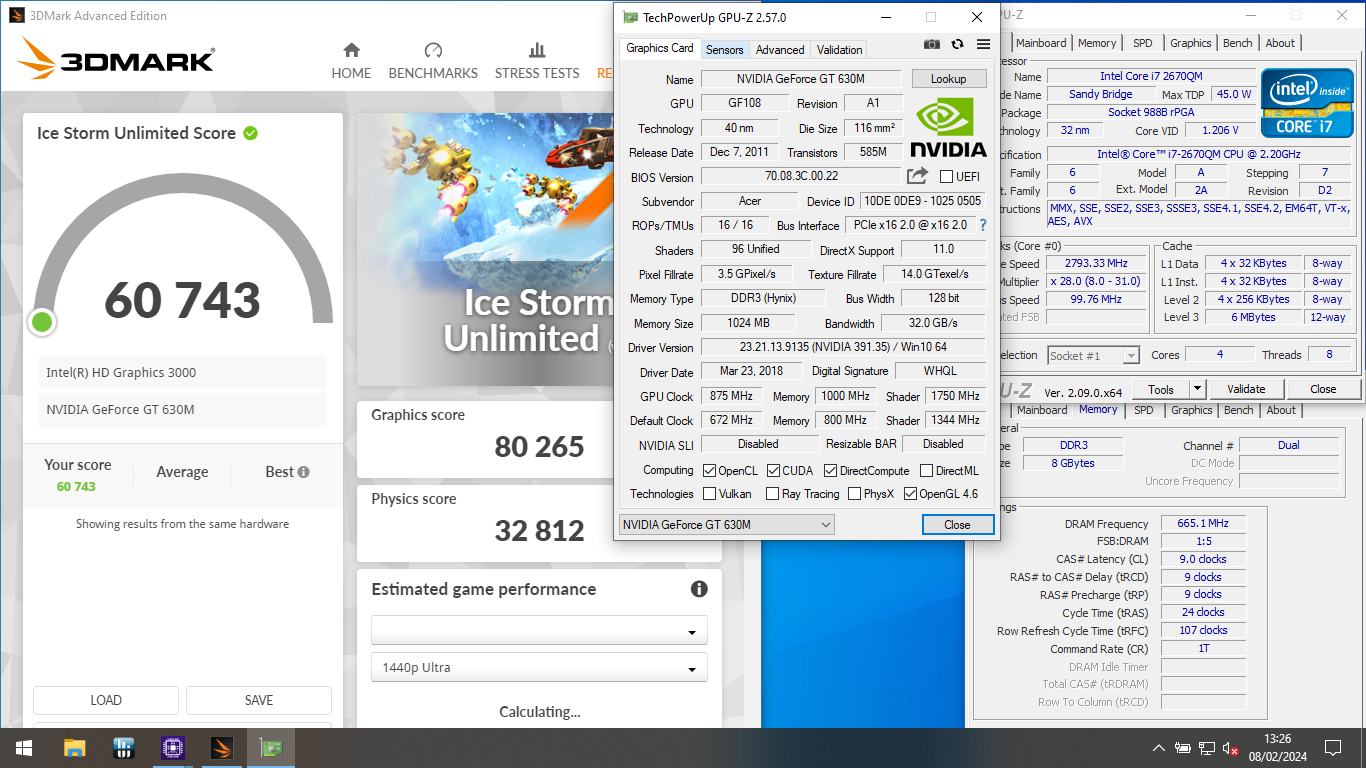Open the Windows Start menu
The image size is (1366, 768).
pos(24,748)
